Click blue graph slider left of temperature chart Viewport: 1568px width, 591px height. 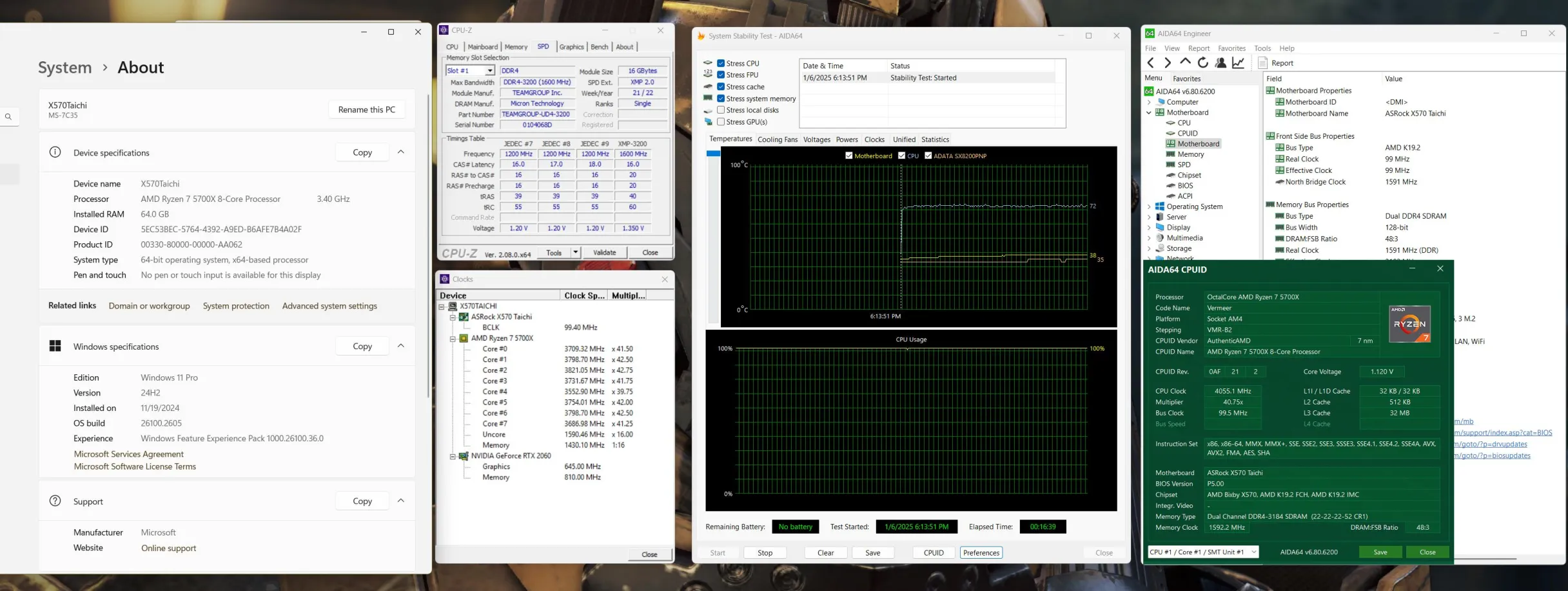pos(713,154)
